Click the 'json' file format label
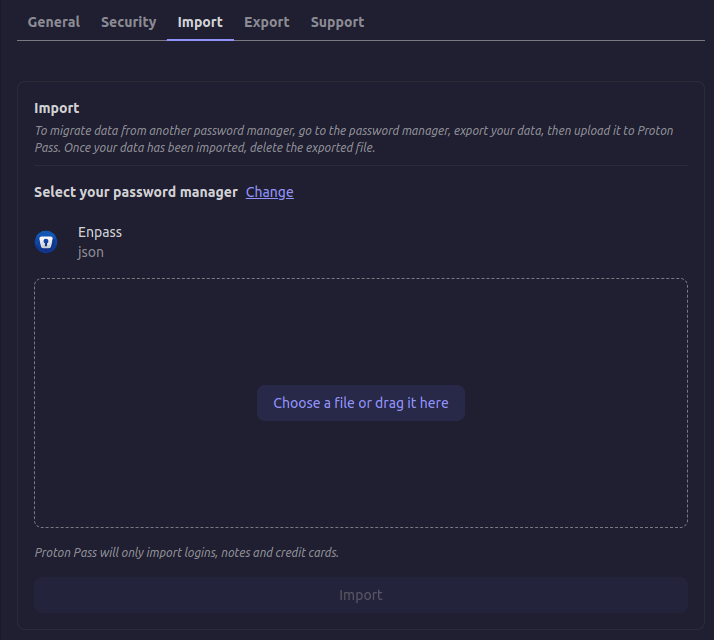The height and width of the screenshot is (640, 714). click(x=91, y=252)
